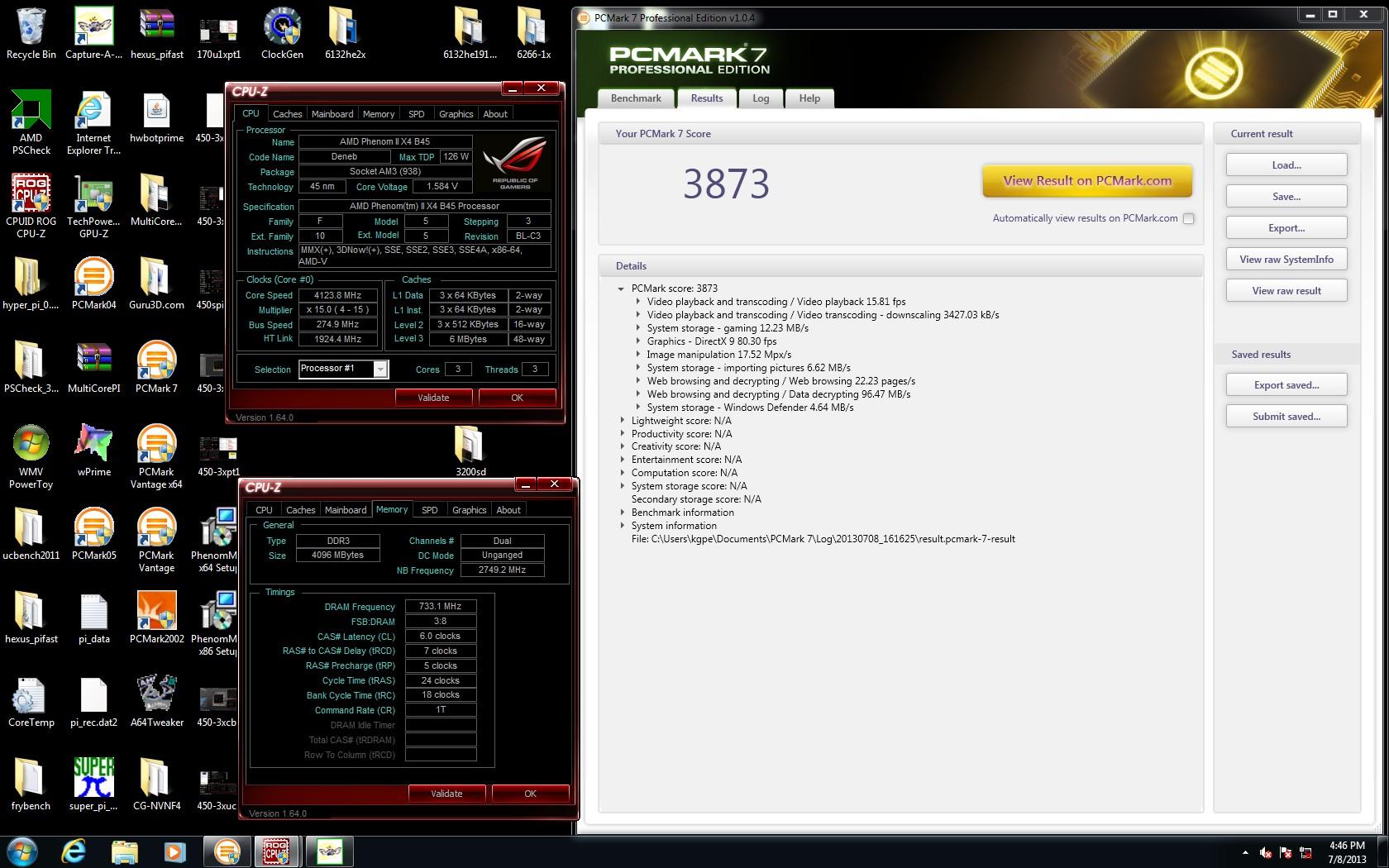The width and height of the screenshot is (1389, 868).
Task: Expand Lightweight score N/A node
Action: click(x=622, y=421)
